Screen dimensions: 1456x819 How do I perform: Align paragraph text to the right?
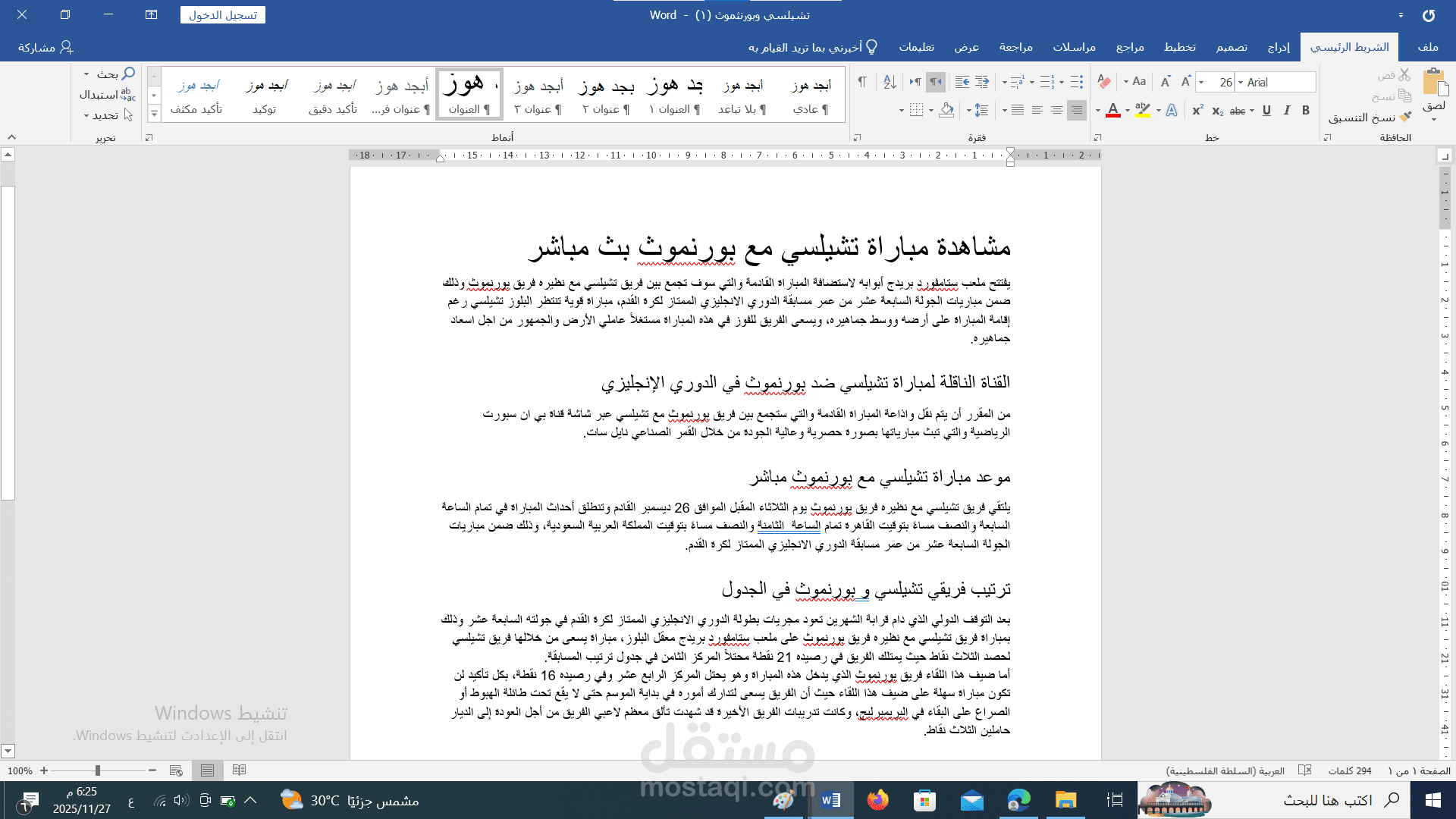click(x=1077, y=111)
